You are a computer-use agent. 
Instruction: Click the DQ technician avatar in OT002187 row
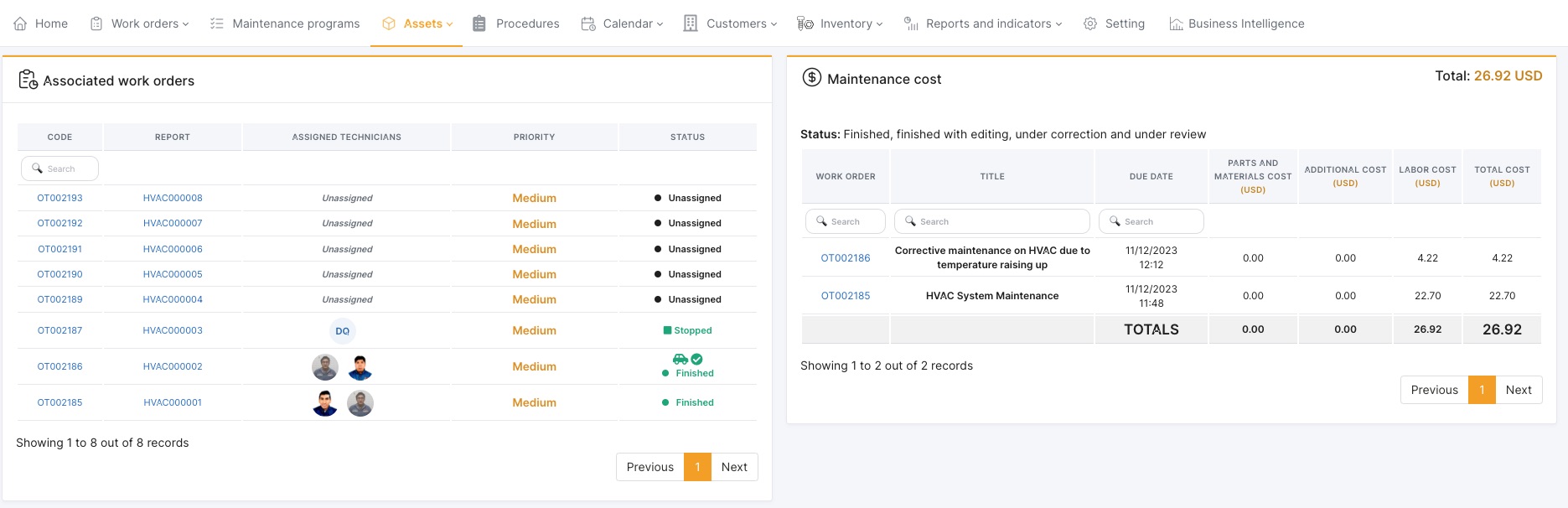(x=343, y=331)
